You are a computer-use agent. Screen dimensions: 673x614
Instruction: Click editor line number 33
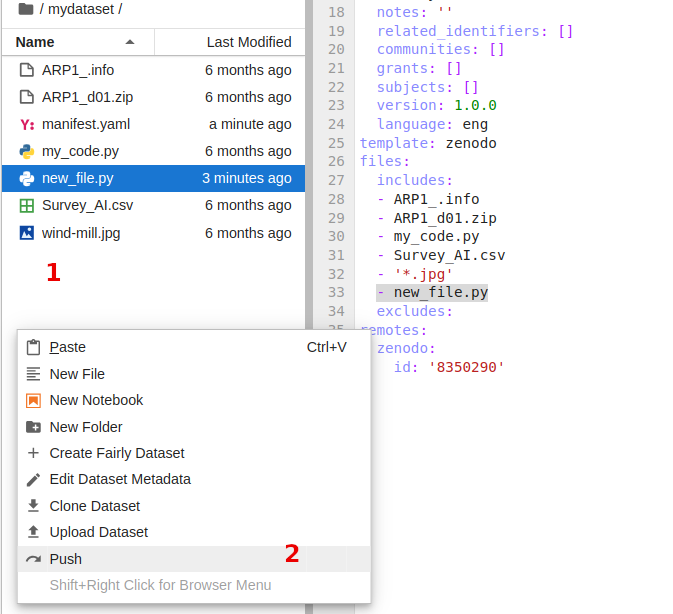coord(336,292)
